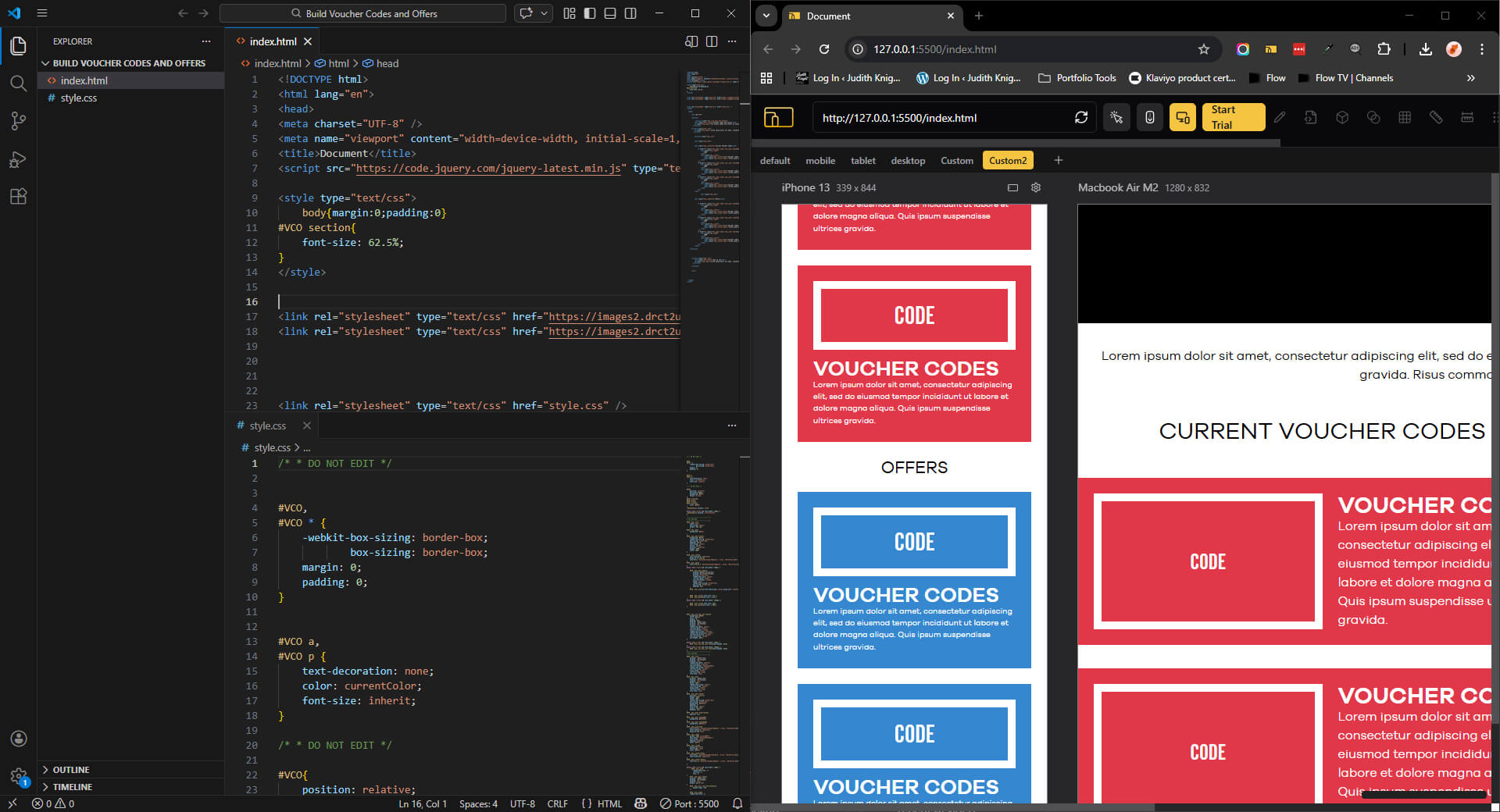Switch to the mobile device preset tab
This screenshot has height=812, width=1500.
[x=820, y=161]
